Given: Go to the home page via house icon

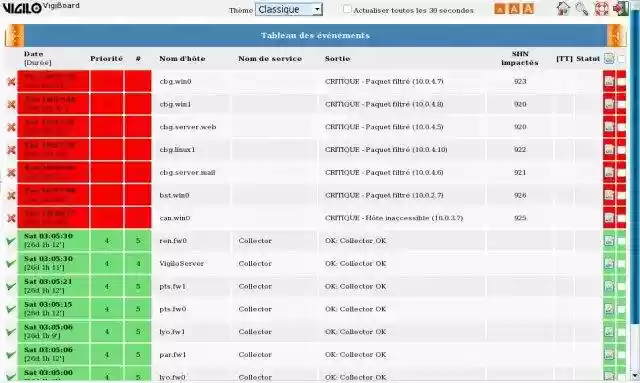Looking at the screenshot, I should click(563, 9).
